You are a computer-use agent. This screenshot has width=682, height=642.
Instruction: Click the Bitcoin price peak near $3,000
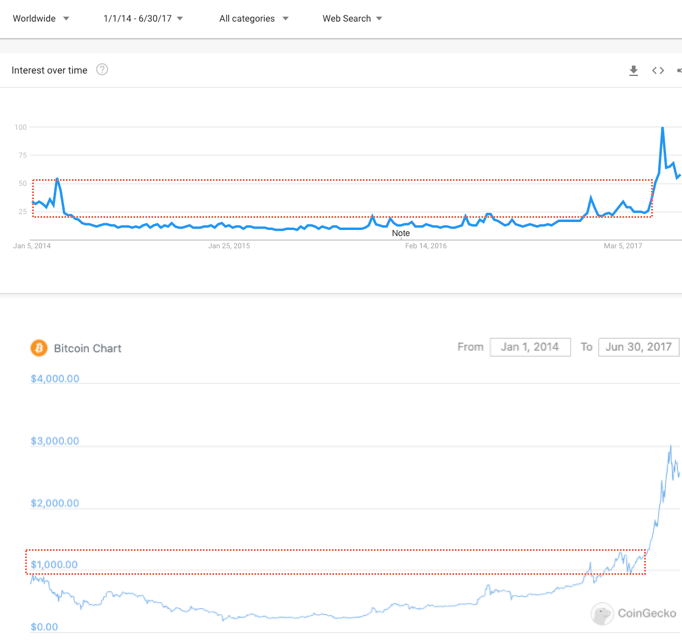pos(671,447)
